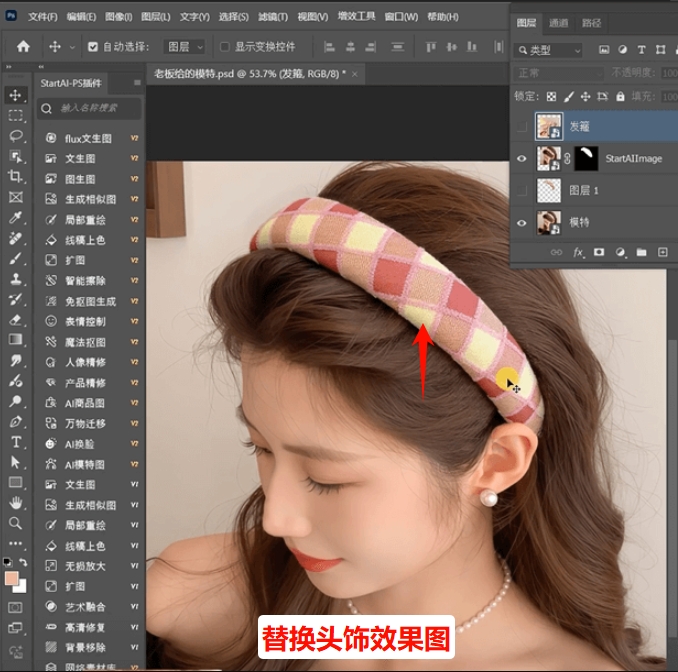This screenshot has height=672, width=678.
Task: Select the Eraser tool
Action: click(16, 320)
